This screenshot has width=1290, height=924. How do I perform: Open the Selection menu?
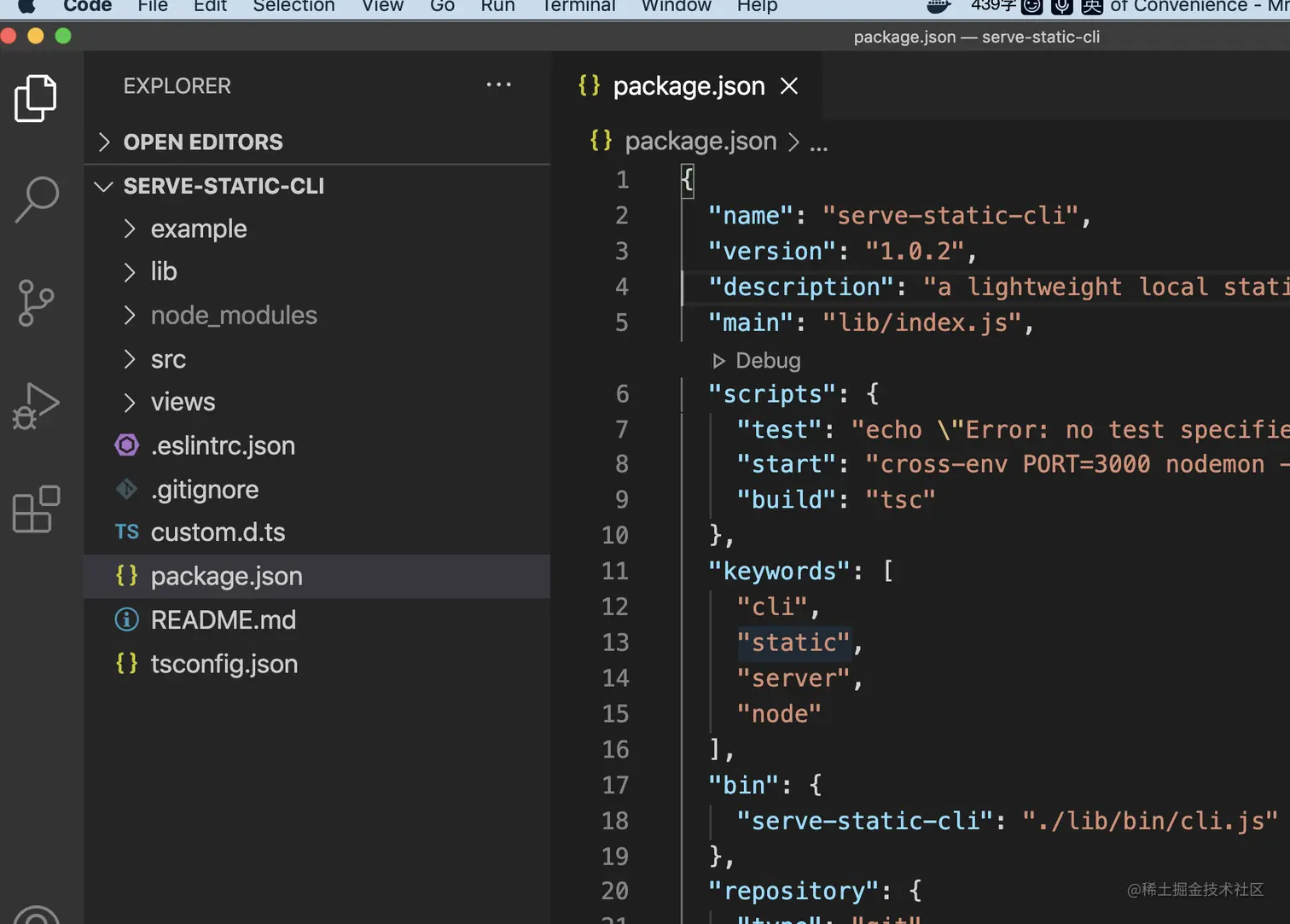click(x=293, y=6)
